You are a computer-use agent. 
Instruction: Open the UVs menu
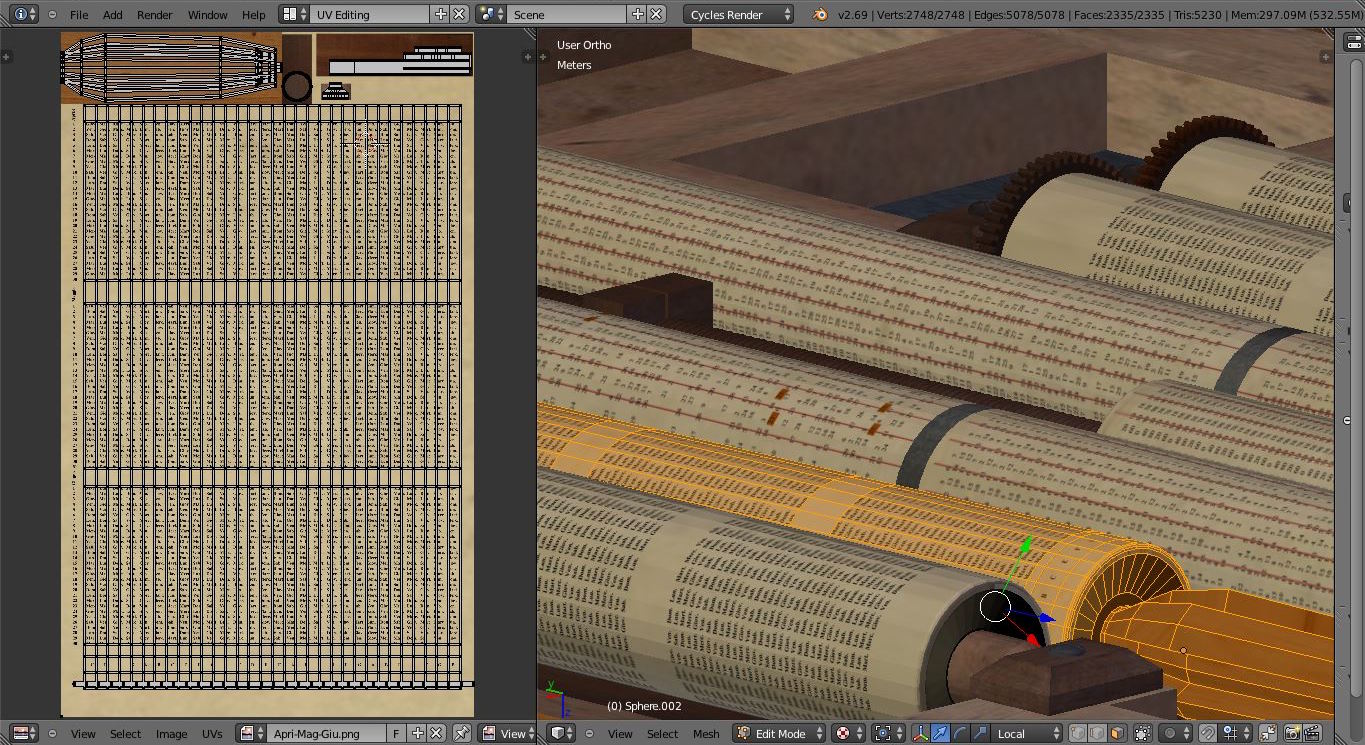(x=212, y=733)
